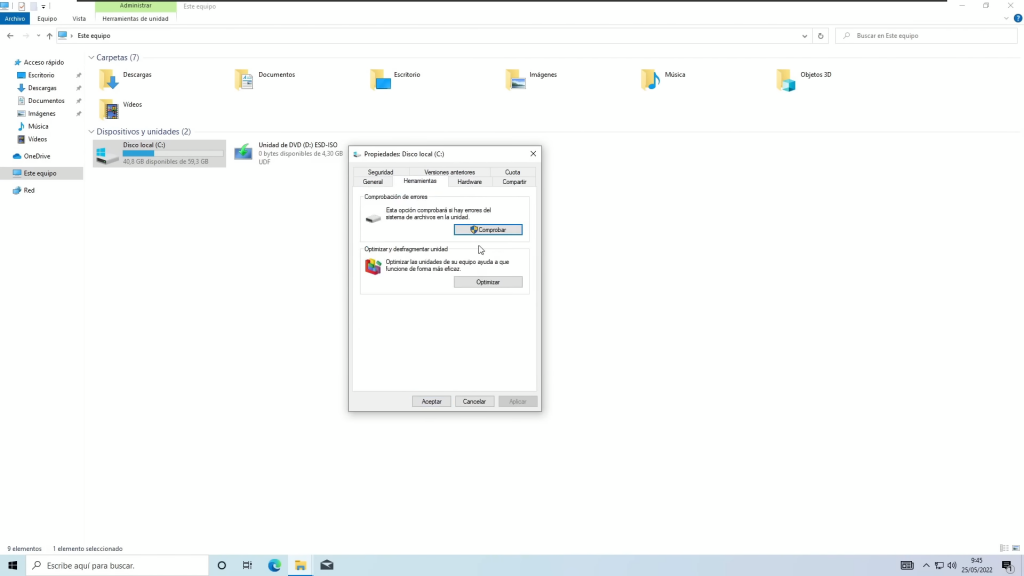Expand the address bar history dropdown

(806, 36)
